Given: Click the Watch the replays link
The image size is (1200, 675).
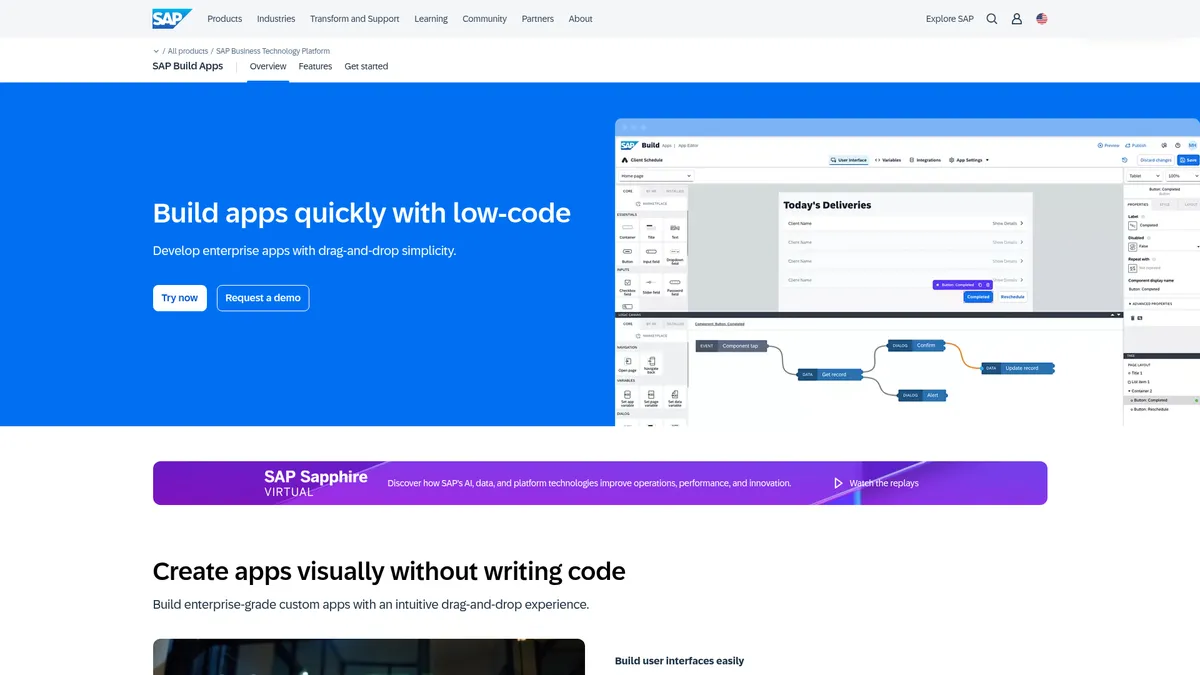Looking at the screenshot, I should [884, 483].
